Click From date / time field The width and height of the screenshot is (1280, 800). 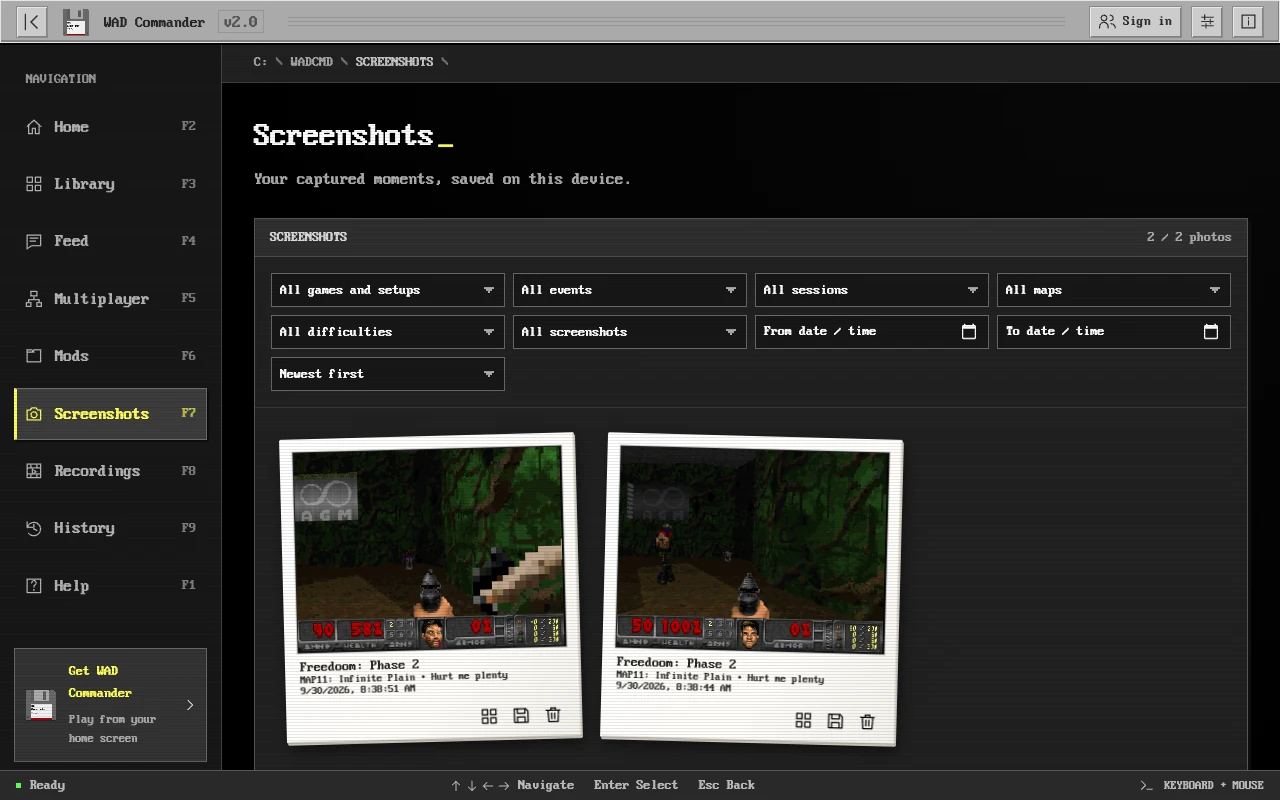click(871, 332)
